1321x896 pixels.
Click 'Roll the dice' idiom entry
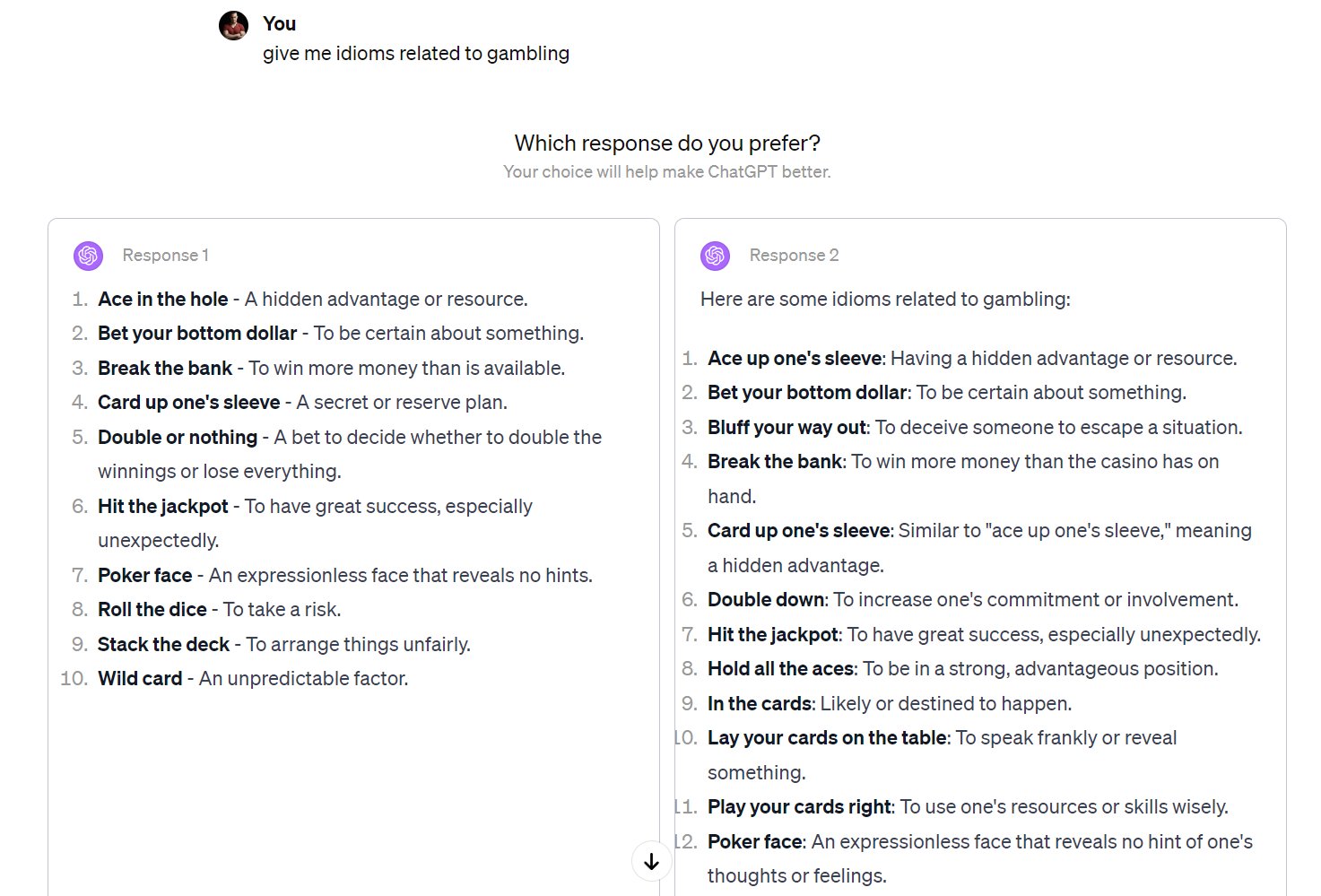coord(152,610)
